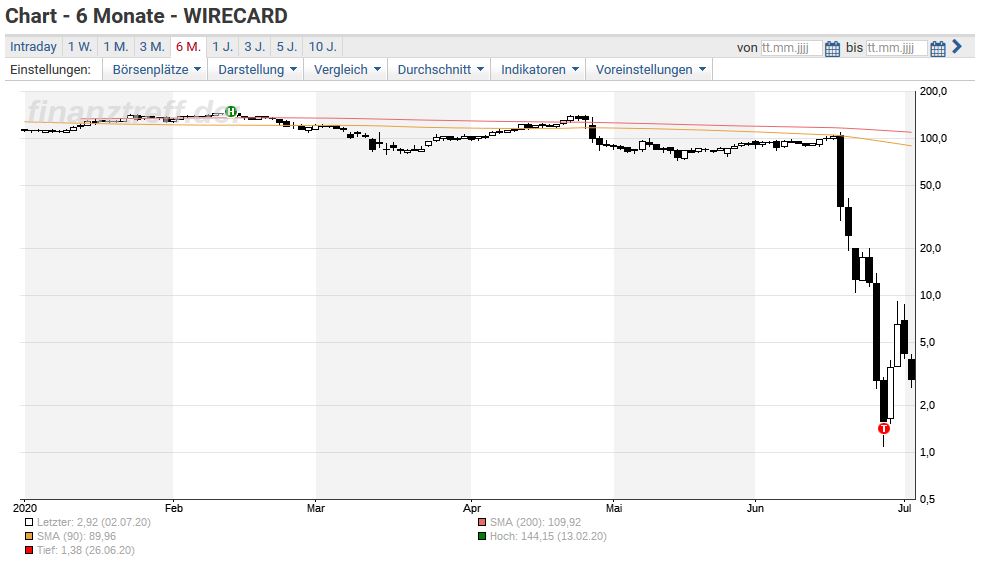This screenshot has width=983, height=575.
Task: Click the pink SMA (200) legend swatch
Action: point(482,522)
